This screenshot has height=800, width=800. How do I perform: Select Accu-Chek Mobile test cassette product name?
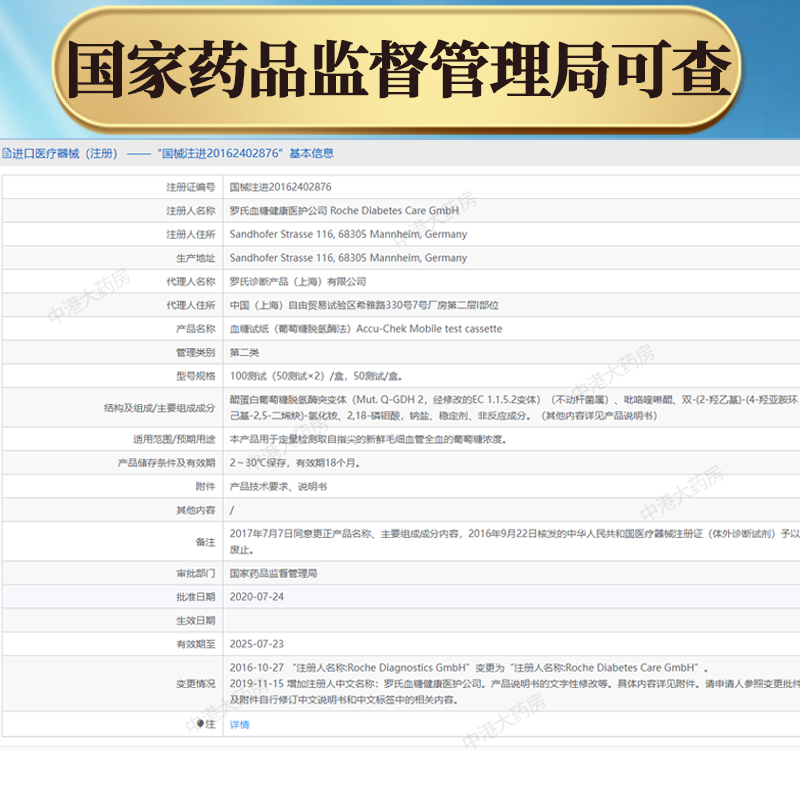(366, 329)
